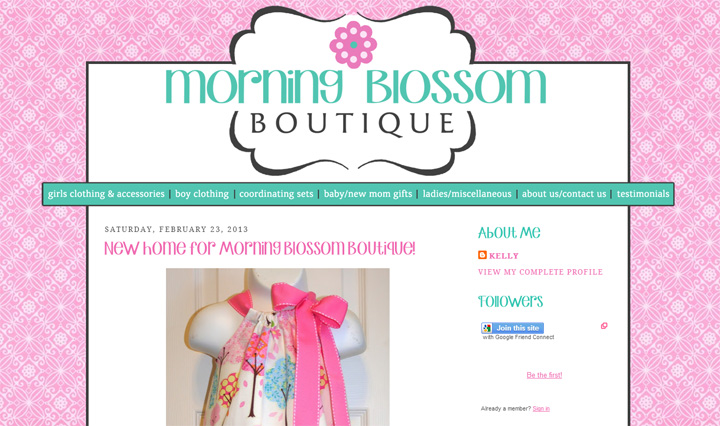720x426 pixels.
Task: Go to coordinating sets section
Action: [276, 194]
